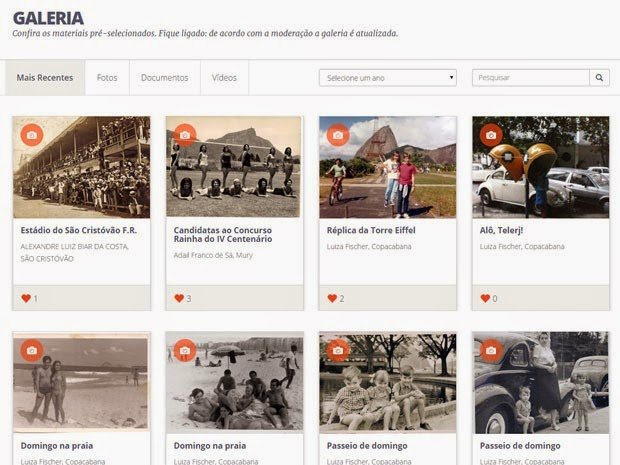Click the GALERIA heading
620x465 pixels.
[48, 18]
